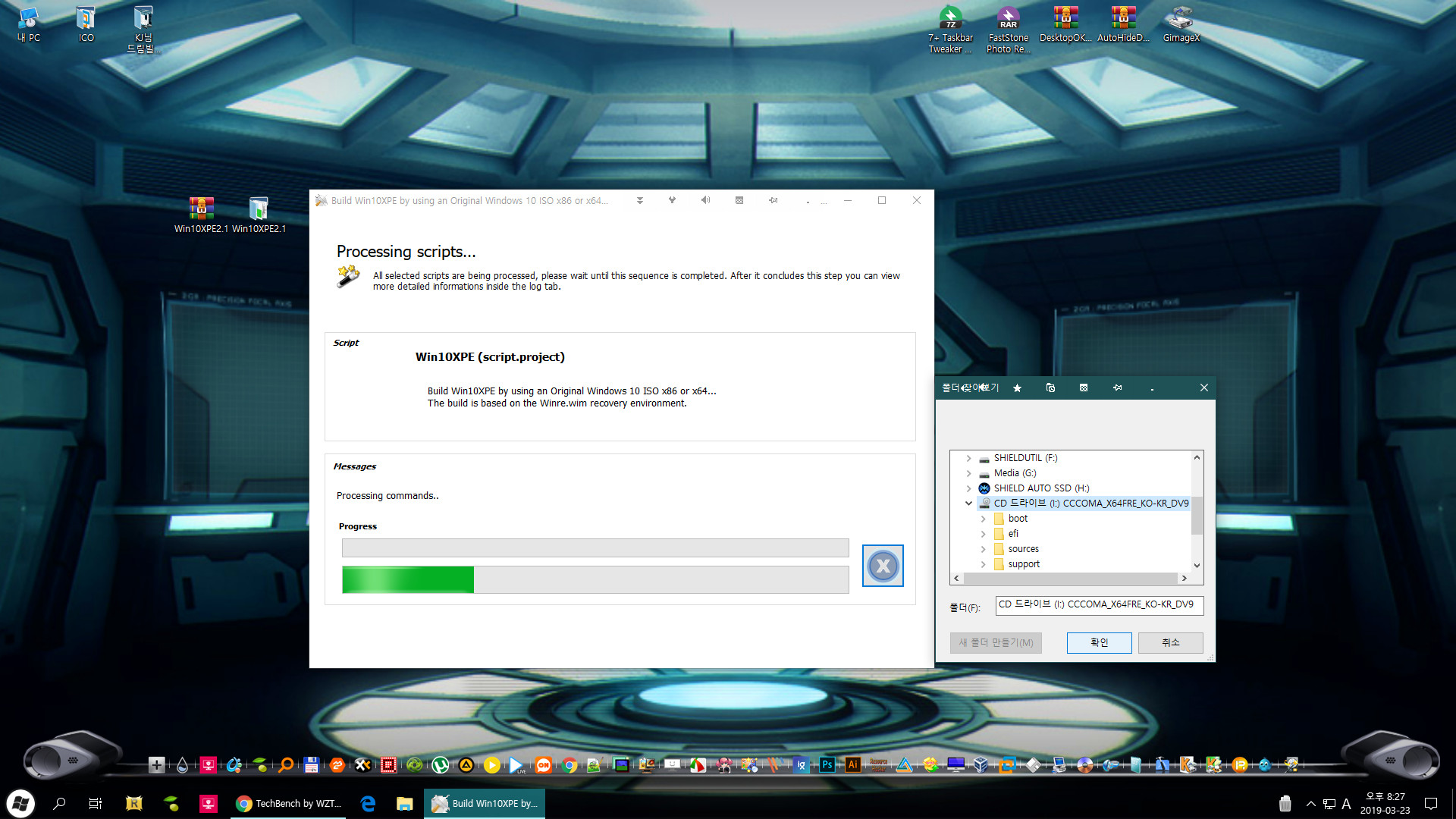Click the folder tree horizontal scrollbar
This screenshot has height=819, width=1456.
1070,578
